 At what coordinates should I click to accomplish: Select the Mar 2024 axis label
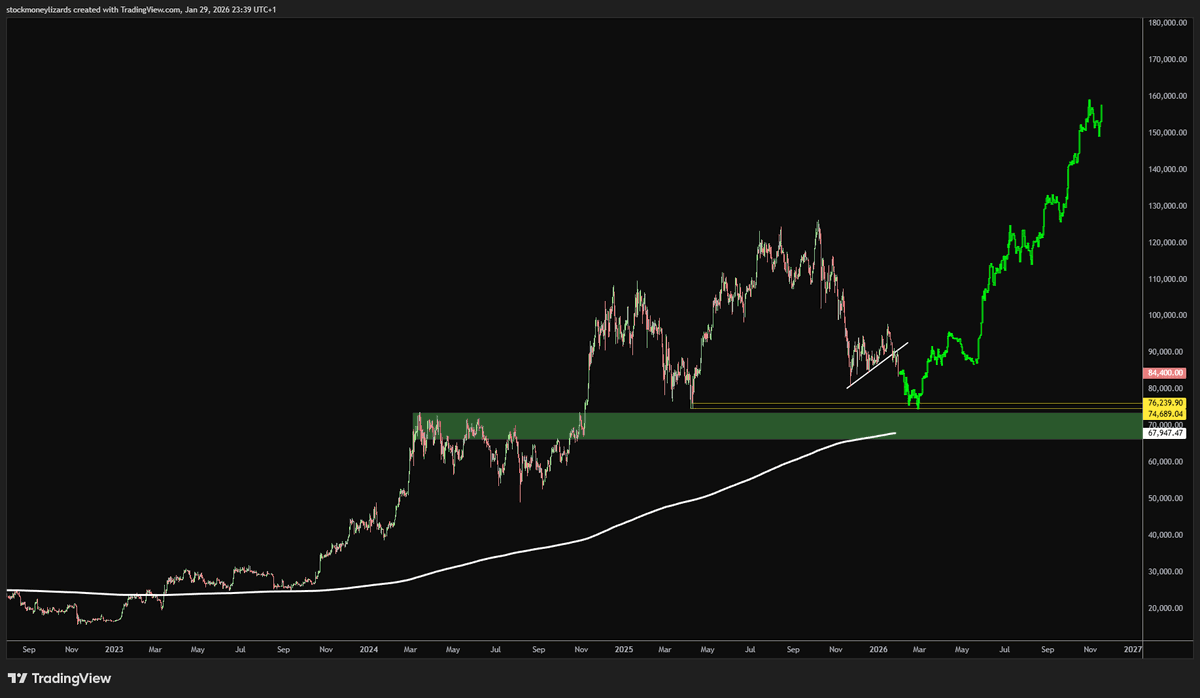410,649
